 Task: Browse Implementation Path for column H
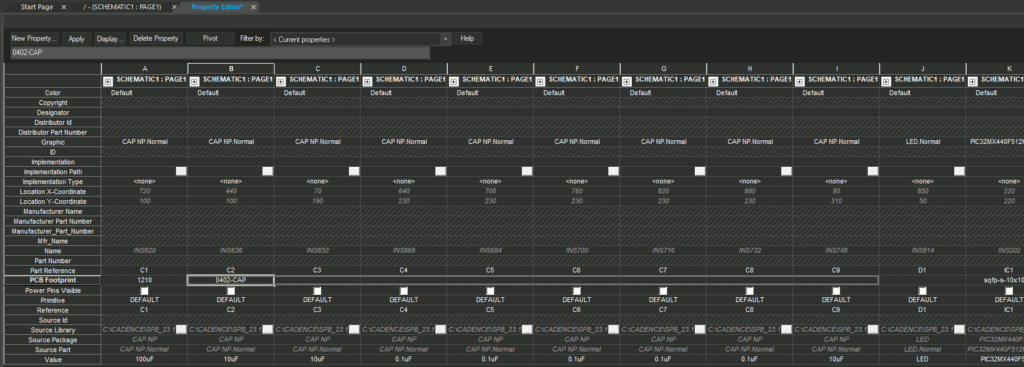tap(786, 171)
